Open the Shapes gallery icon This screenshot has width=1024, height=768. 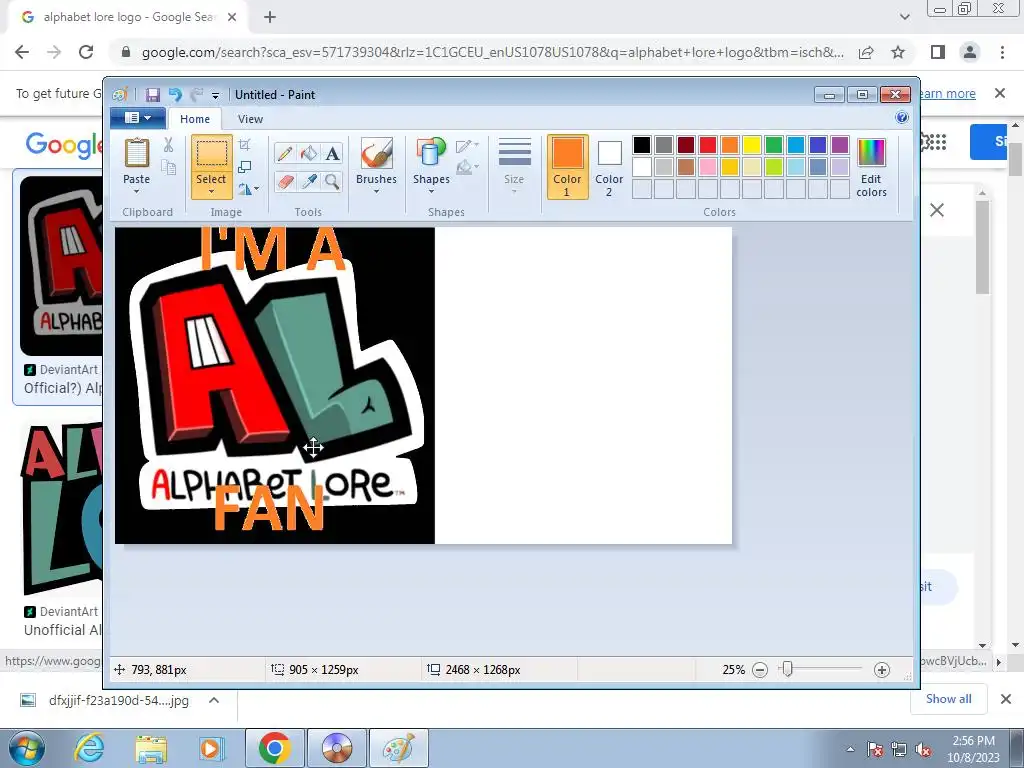pos(431,153)
